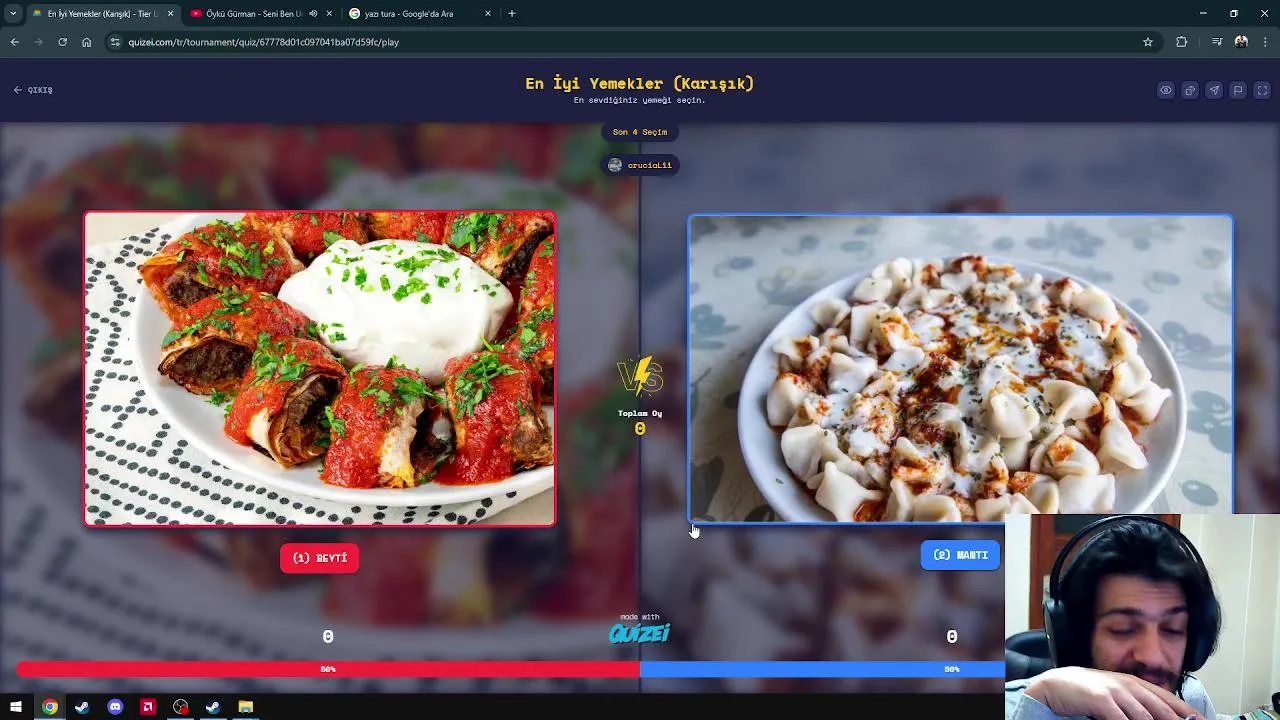
Task: Select the Beyti dish image
Action: click(320, 369)
